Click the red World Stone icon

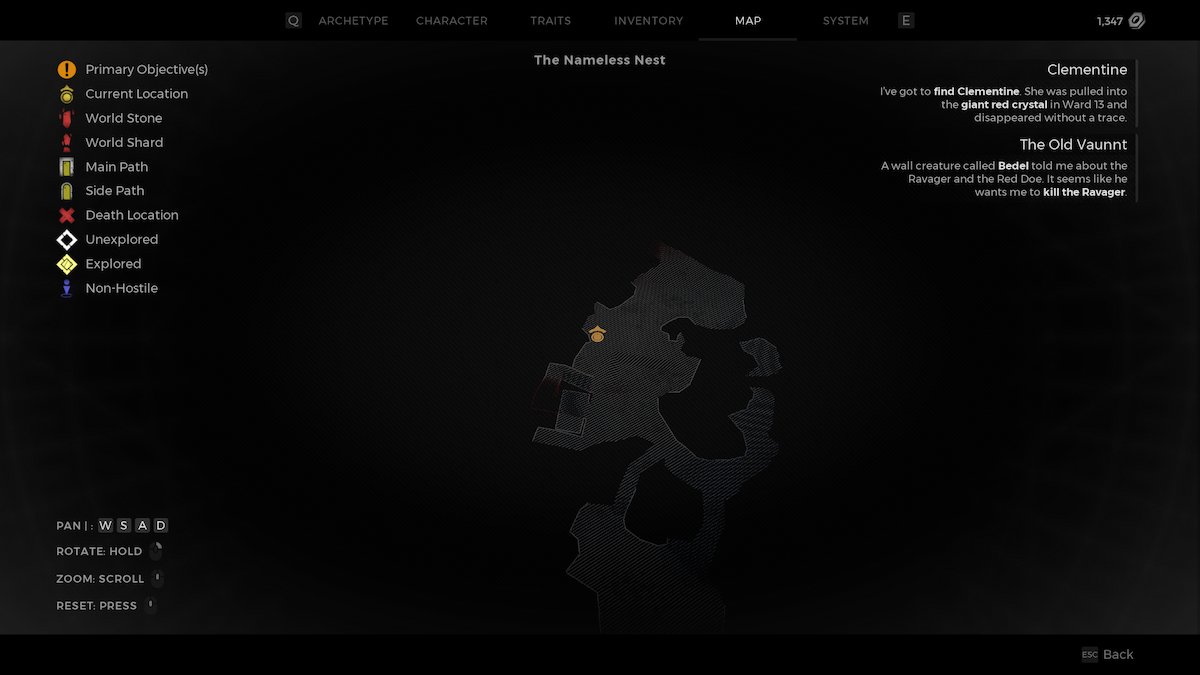pos(66,118)
